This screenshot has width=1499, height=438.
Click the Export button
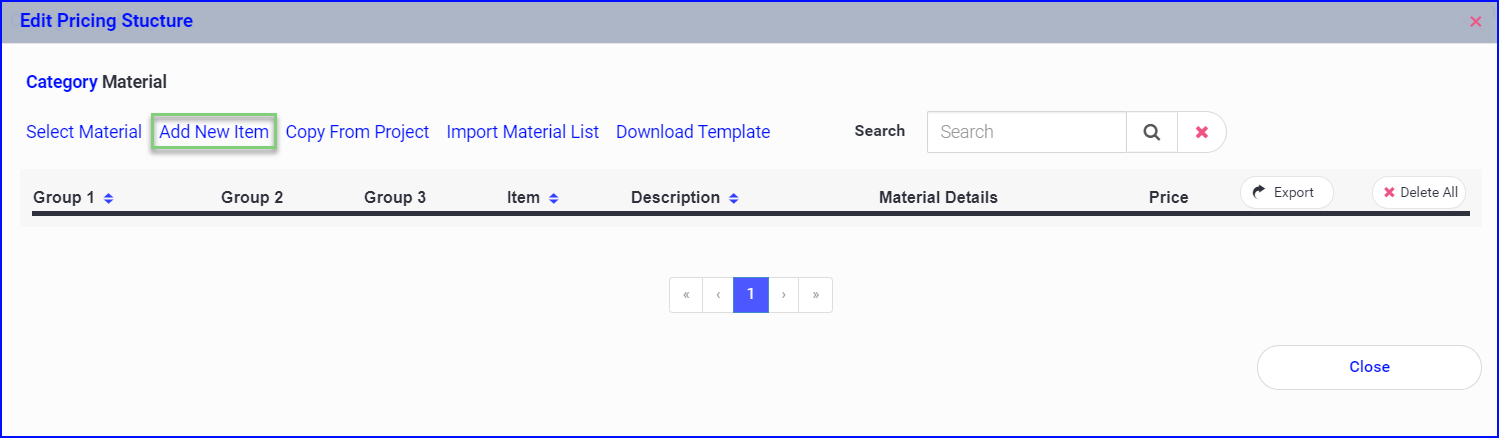[x=1286, y=192]
